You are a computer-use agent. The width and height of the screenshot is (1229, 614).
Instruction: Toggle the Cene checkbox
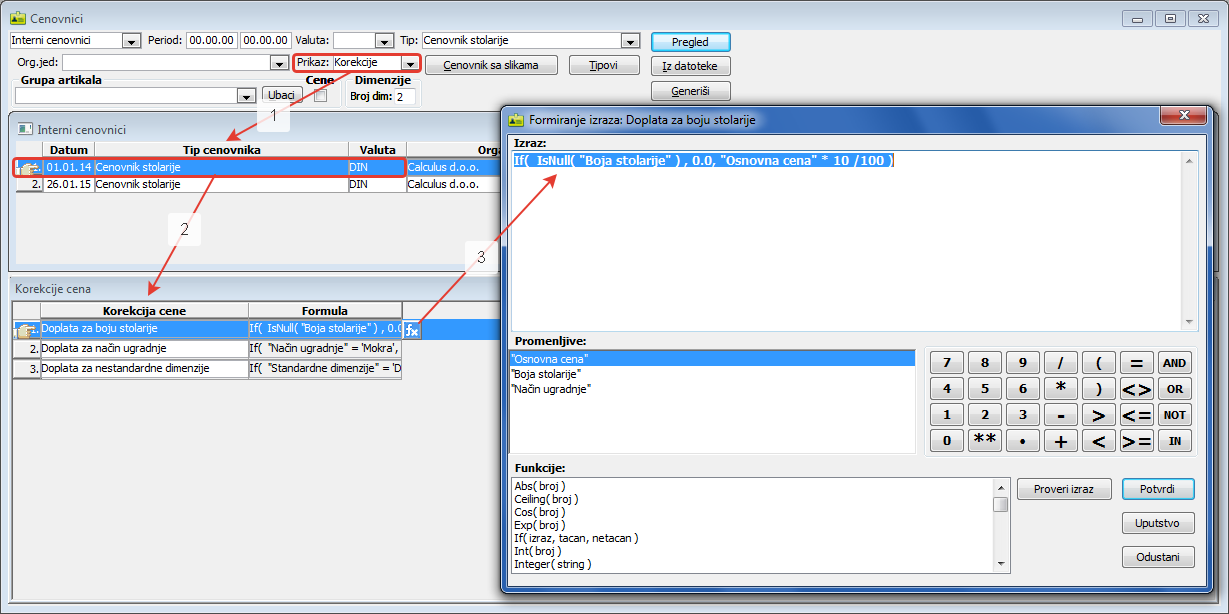pyautogui.click(x=320, y=96)
